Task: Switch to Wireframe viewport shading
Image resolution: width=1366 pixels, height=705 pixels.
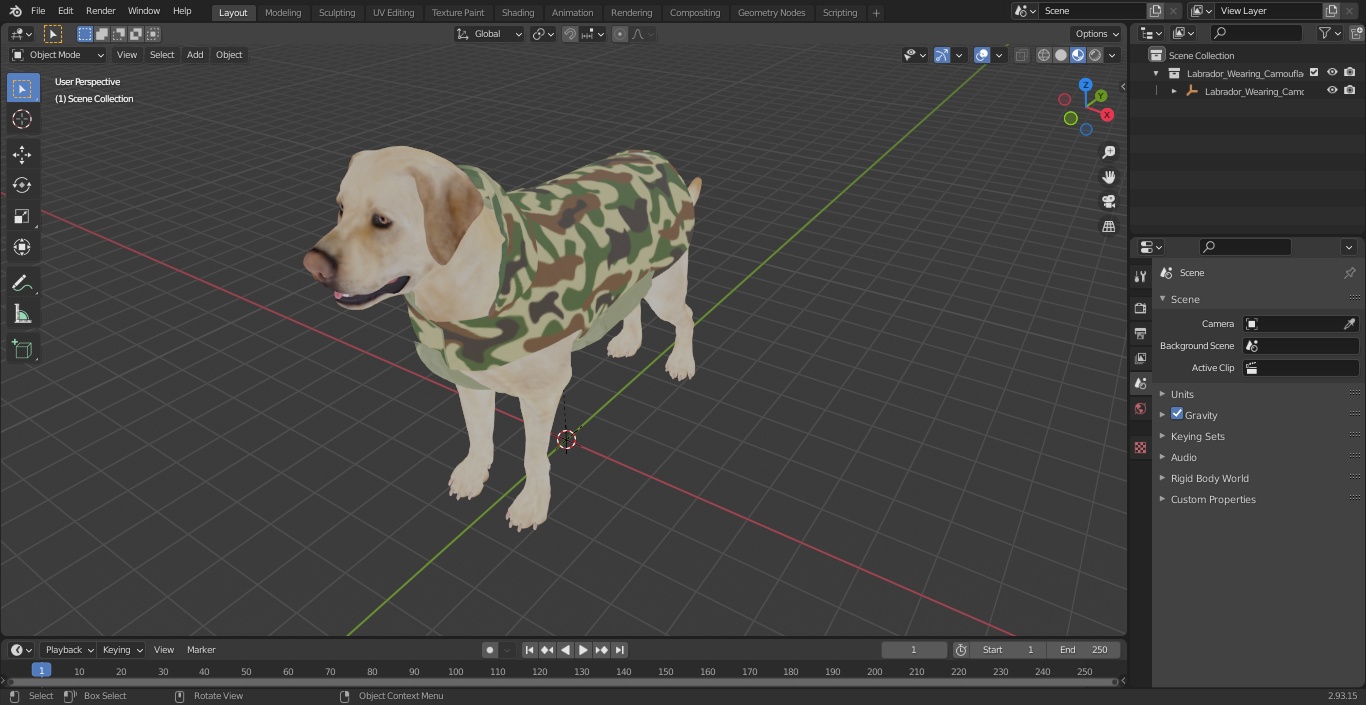Action: click(1044, 55)
